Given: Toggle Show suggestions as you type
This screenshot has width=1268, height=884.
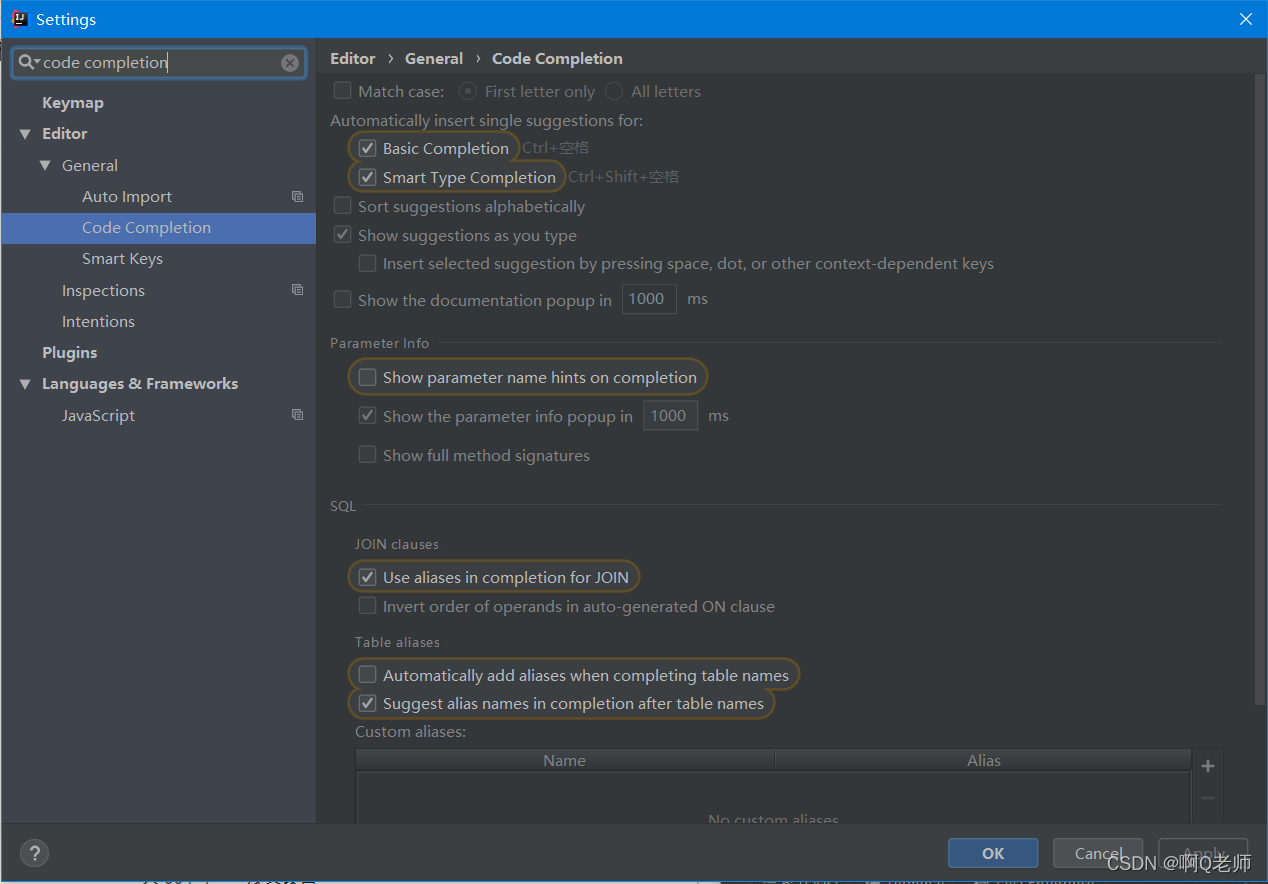Looking at the screenshot, I should click(x=342, y=235).
